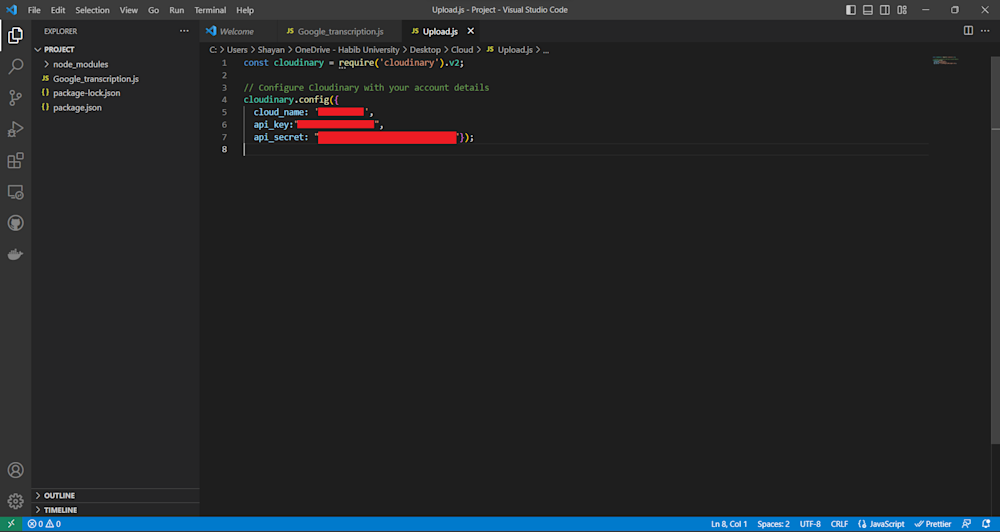
Task: Open the Selection menu
Action: [x=92, y=10]
